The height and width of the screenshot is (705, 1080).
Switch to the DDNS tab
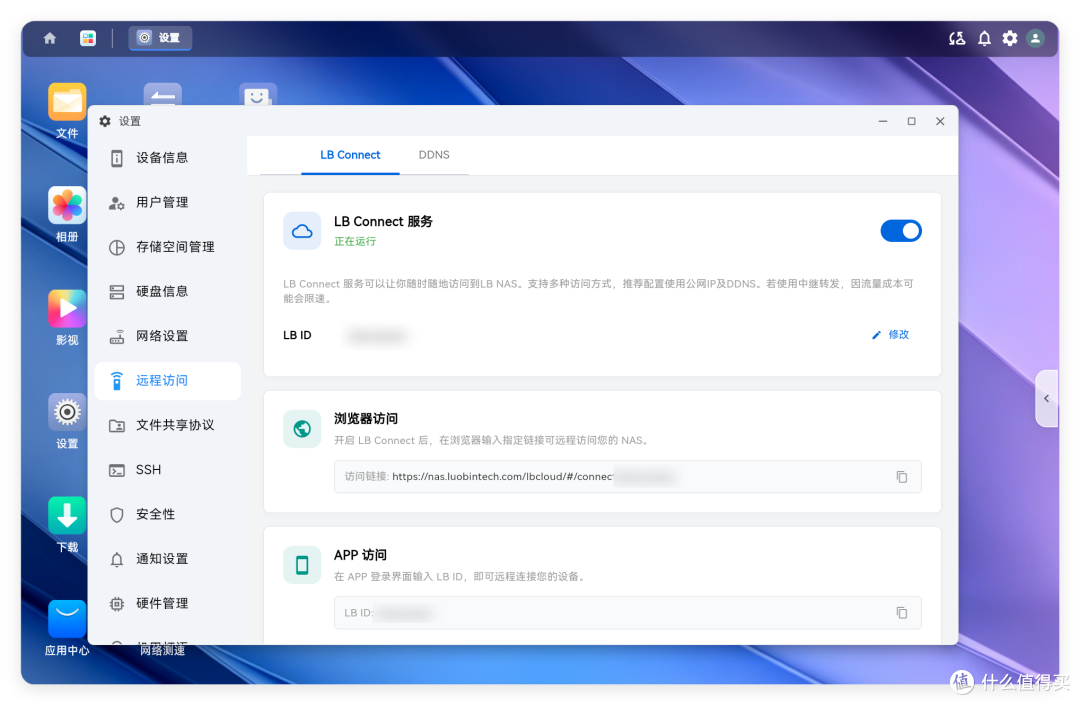[x=434, y=155]
